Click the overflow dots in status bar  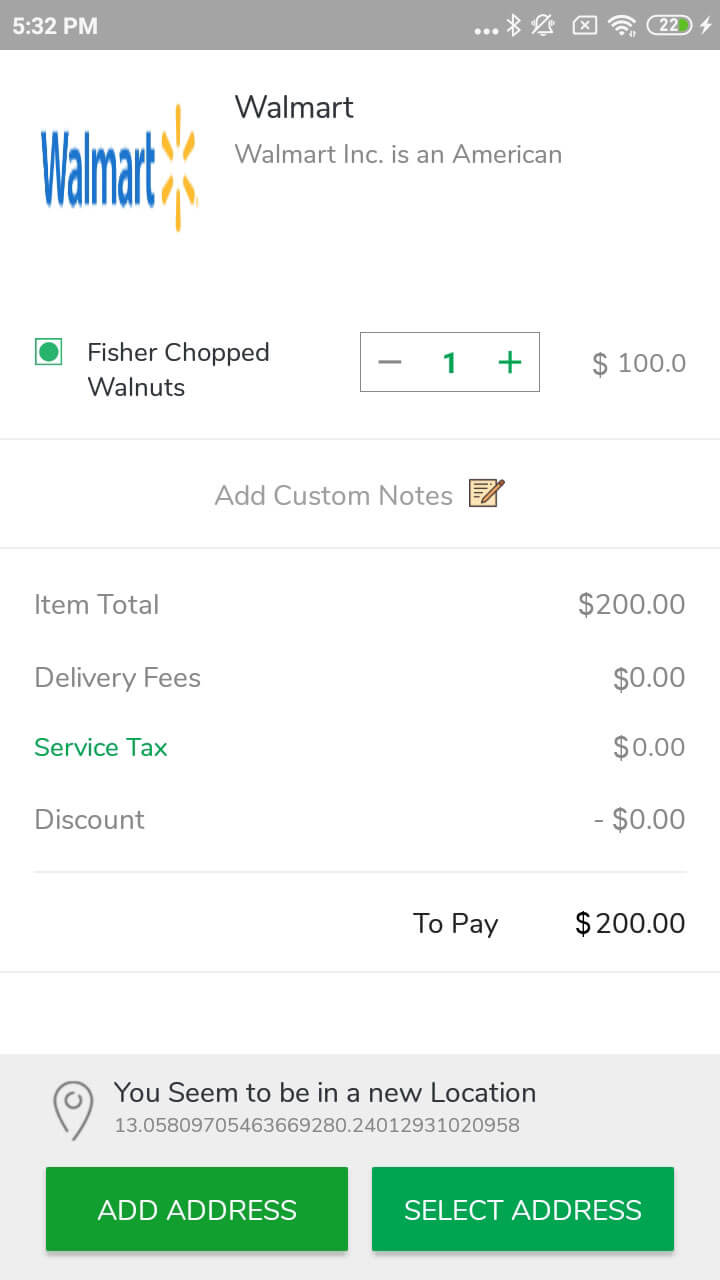point(486,28)
